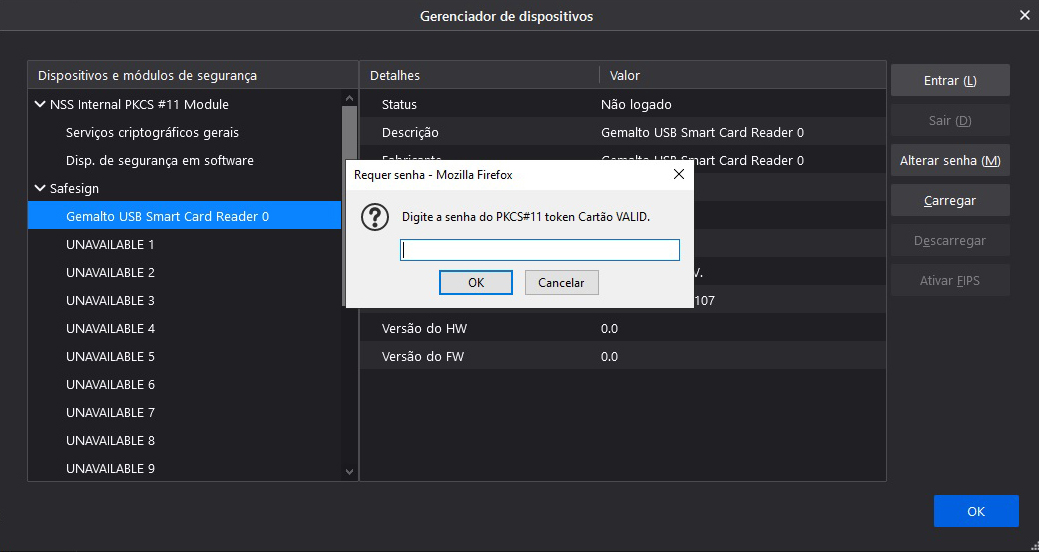Collapse the NSS Internal PKCS #11 Module node
The image size is (1039, 552).
40,104
